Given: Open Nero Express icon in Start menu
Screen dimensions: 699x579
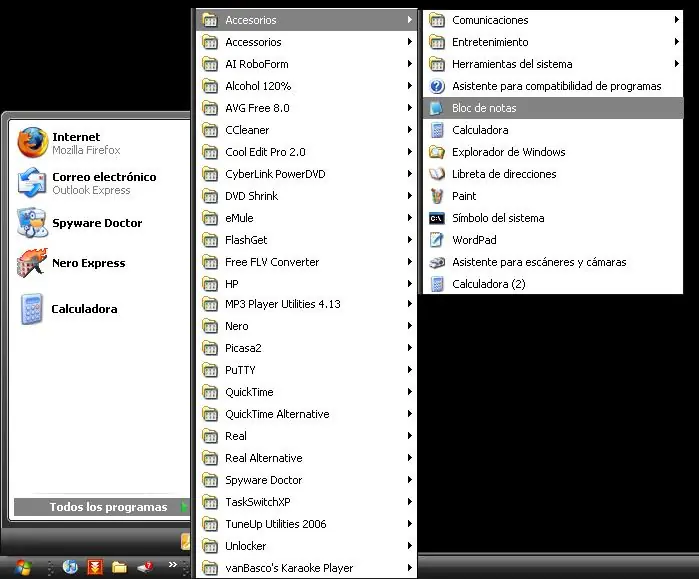Looking at the screenshot, I should pyautogui.click(x=32, y=263).
